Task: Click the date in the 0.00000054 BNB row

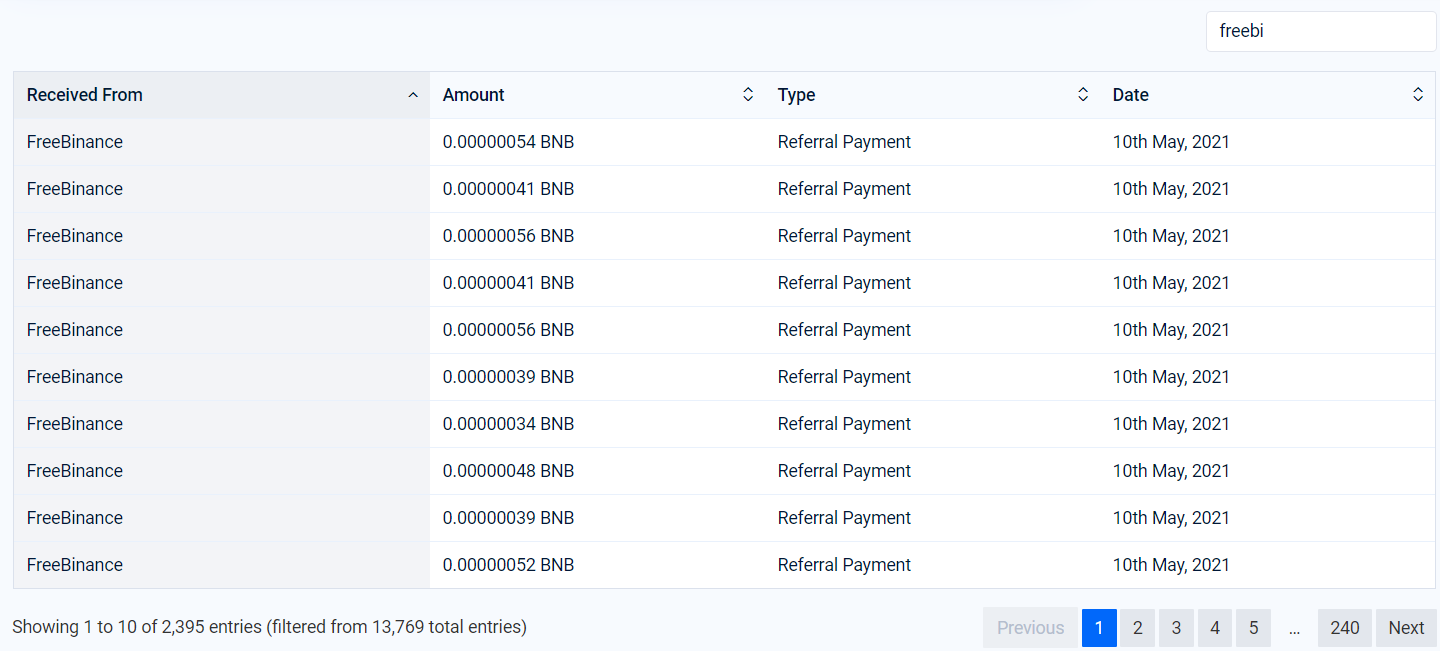Action: coord(1171,142)
